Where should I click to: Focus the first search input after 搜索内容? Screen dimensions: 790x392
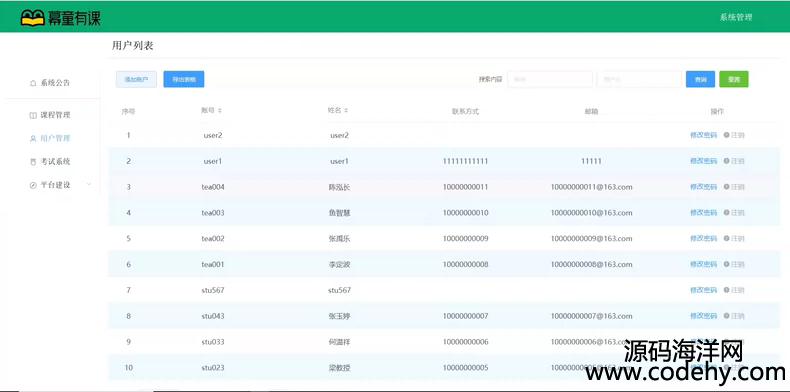(550, 79)
